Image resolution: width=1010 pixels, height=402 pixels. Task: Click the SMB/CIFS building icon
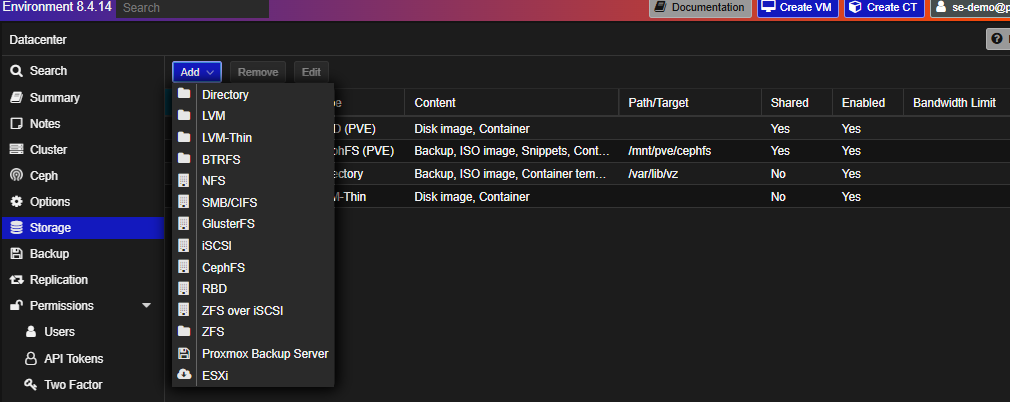tap(184, 202)
